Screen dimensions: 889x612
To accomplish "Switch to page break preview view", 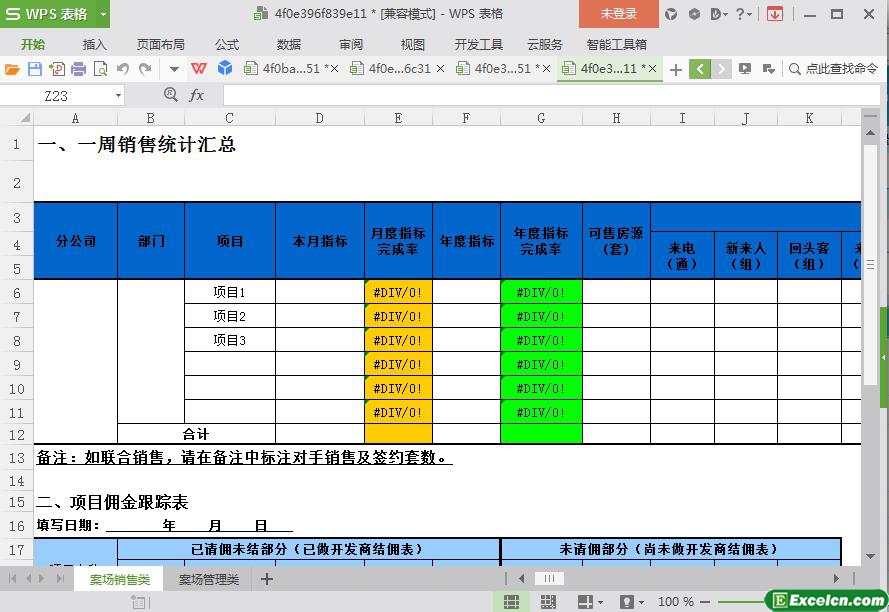I will coord(547,602).
